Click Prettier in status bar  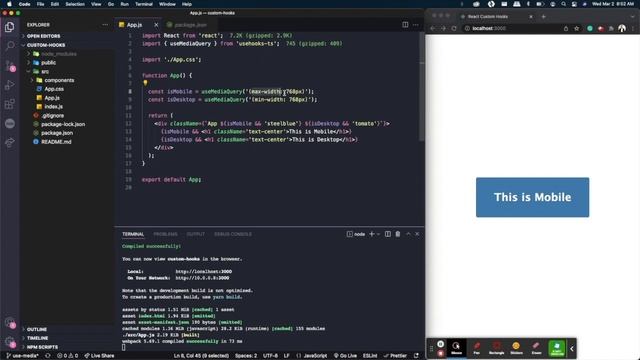coord(395,356)
